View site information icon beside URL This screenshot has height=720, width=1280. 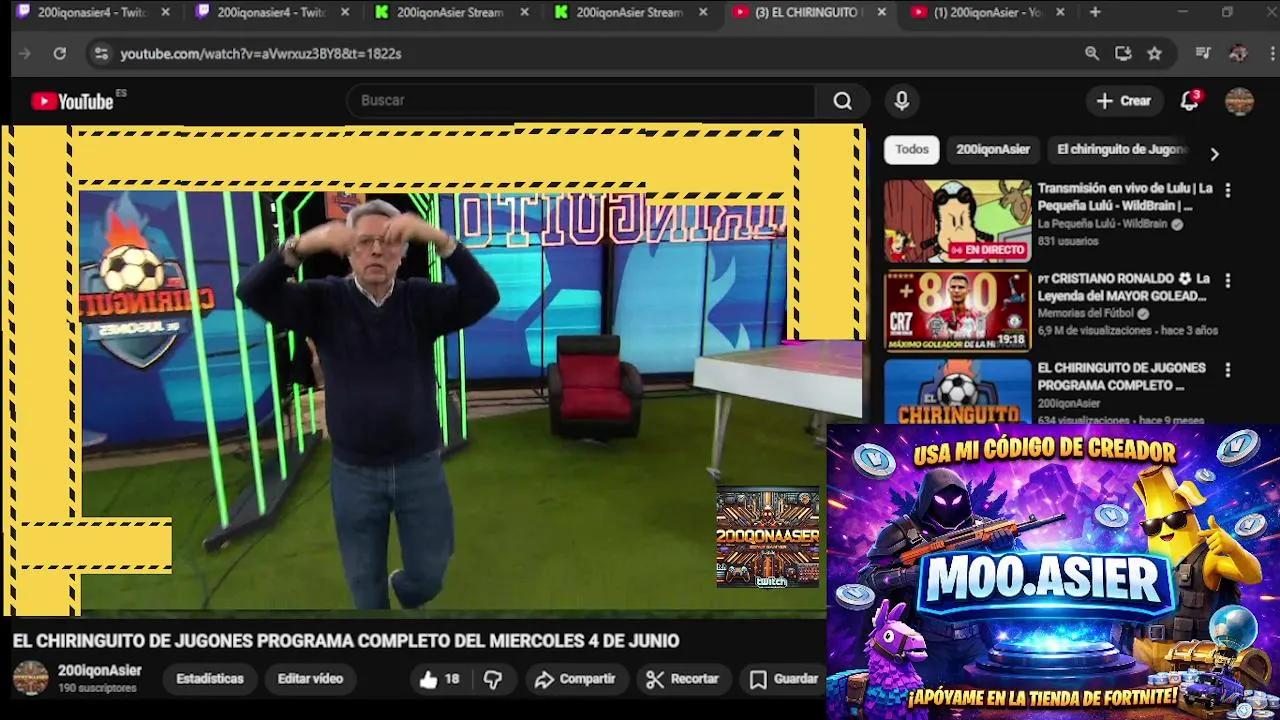click(100, 54)
